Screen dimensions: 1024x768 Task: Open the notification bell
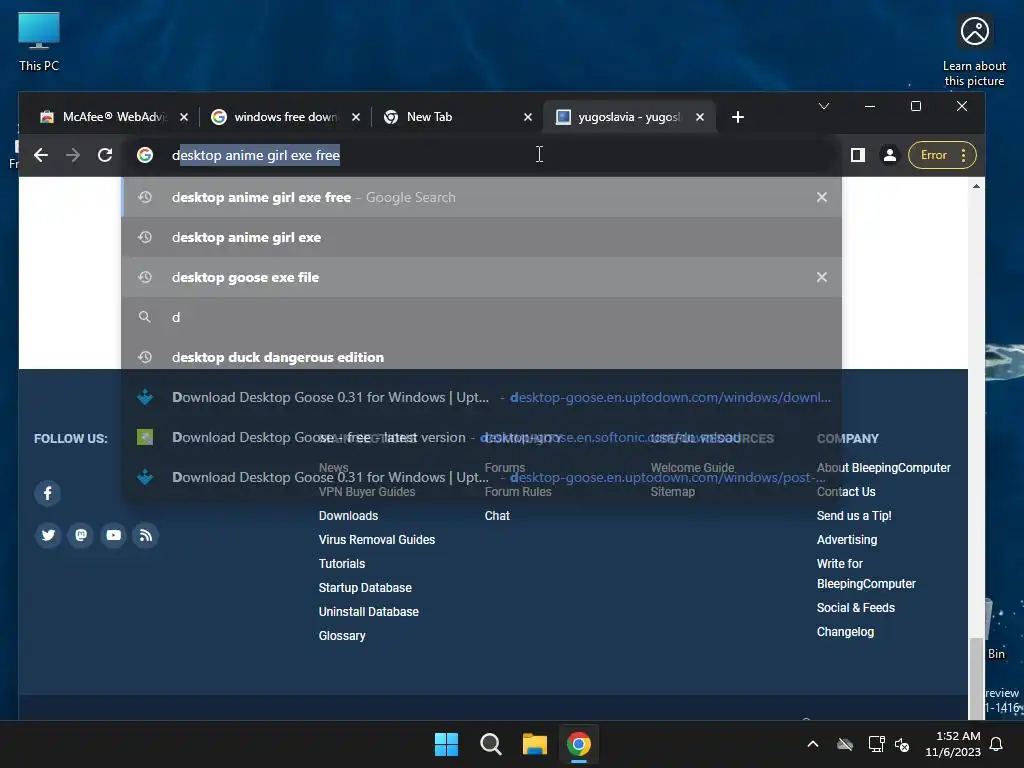pos(997,744)
